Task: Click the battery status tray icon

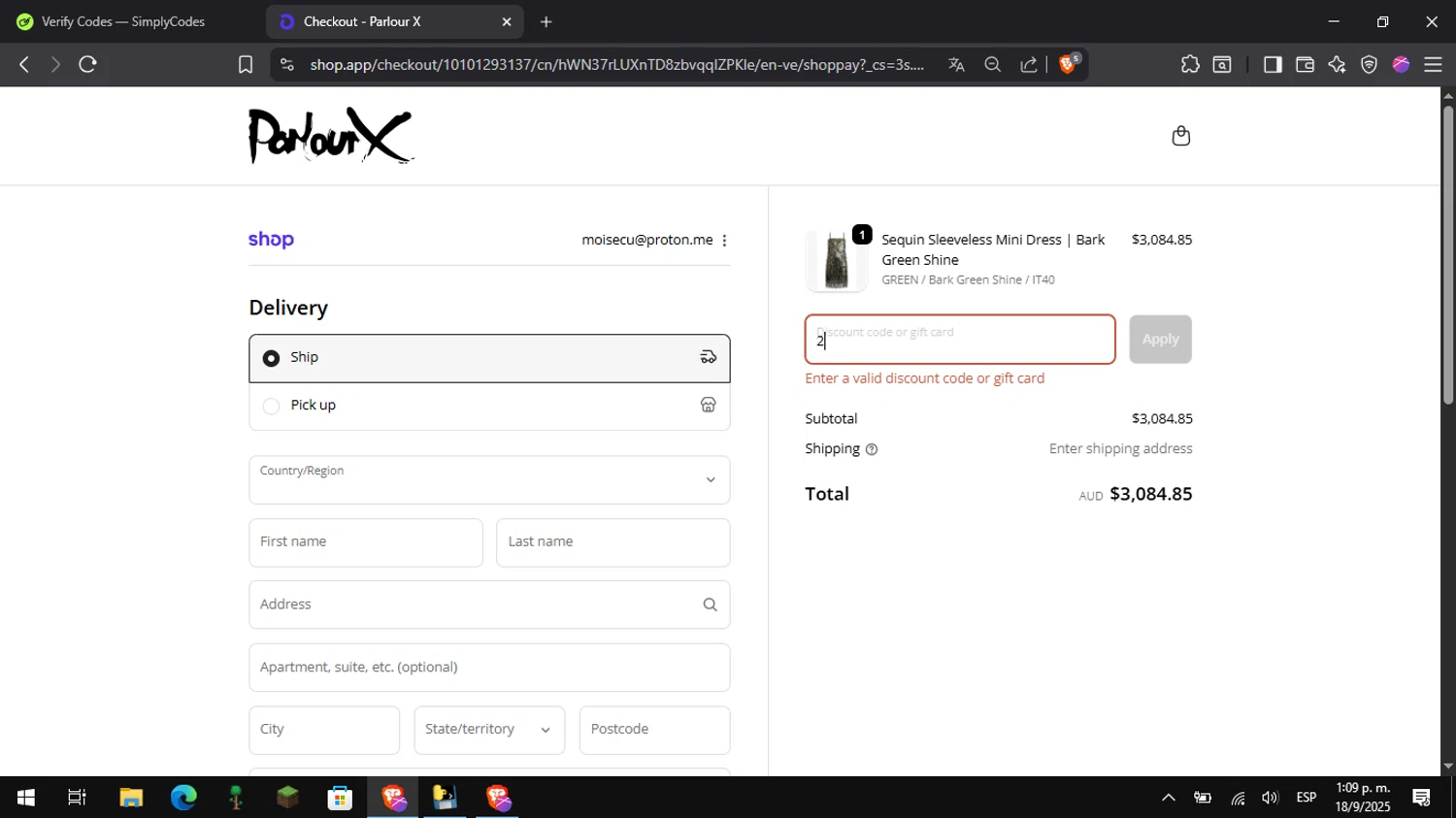Action: [1203, 798]
